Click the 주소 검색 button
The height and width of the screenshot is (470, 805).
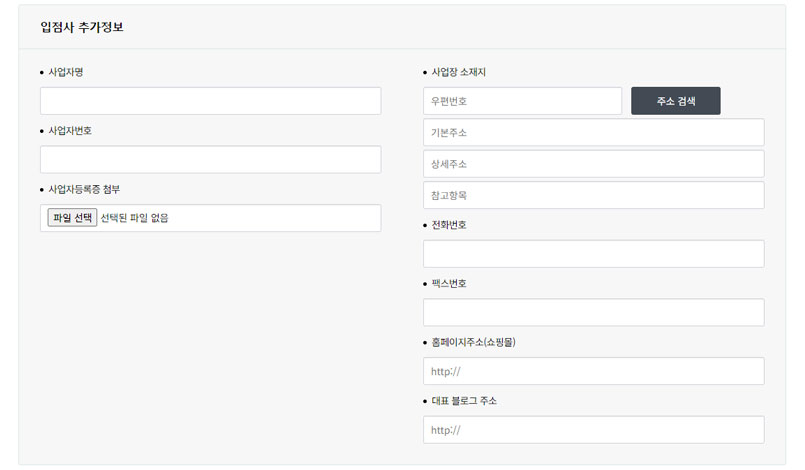point(676,101)
